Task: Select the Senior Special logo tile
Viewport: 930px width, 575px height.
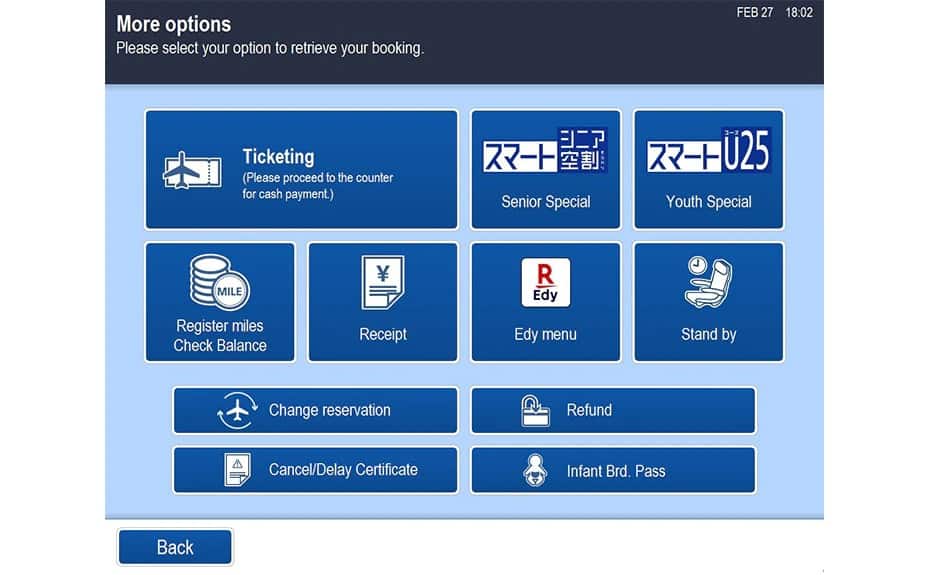Action: pyautogui.click(x=545, y=150)
